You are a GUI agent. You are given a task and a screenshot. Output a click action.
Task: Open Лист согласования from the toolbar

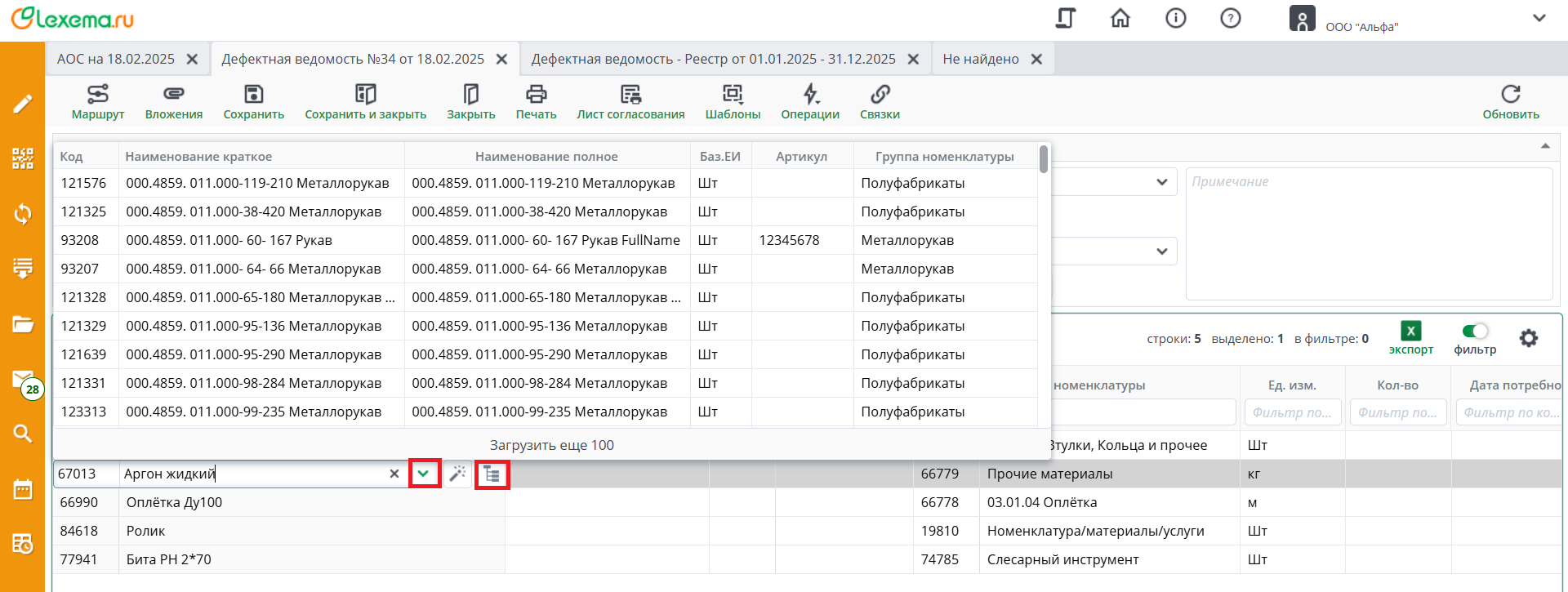pos(630,95)
